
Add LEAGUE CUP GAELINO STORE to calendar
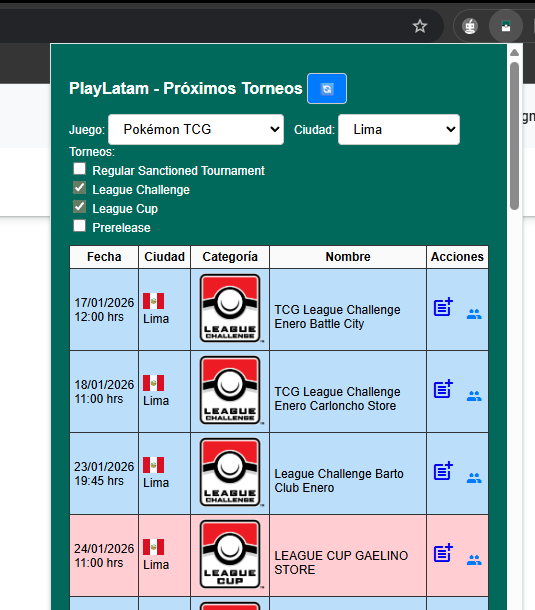(x=443, y=553)
